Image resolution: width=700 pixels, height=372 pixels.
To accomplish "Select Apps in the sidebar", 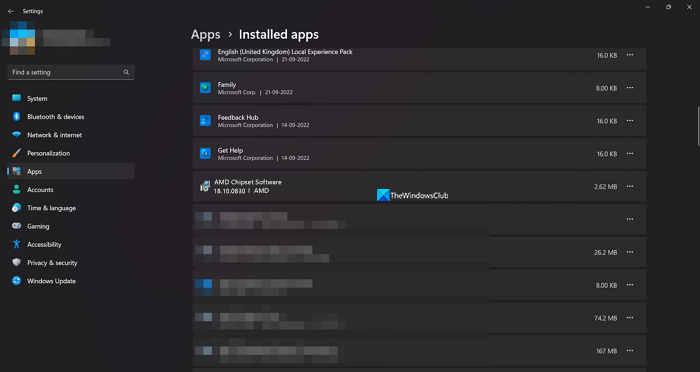I will pos(71,171).
